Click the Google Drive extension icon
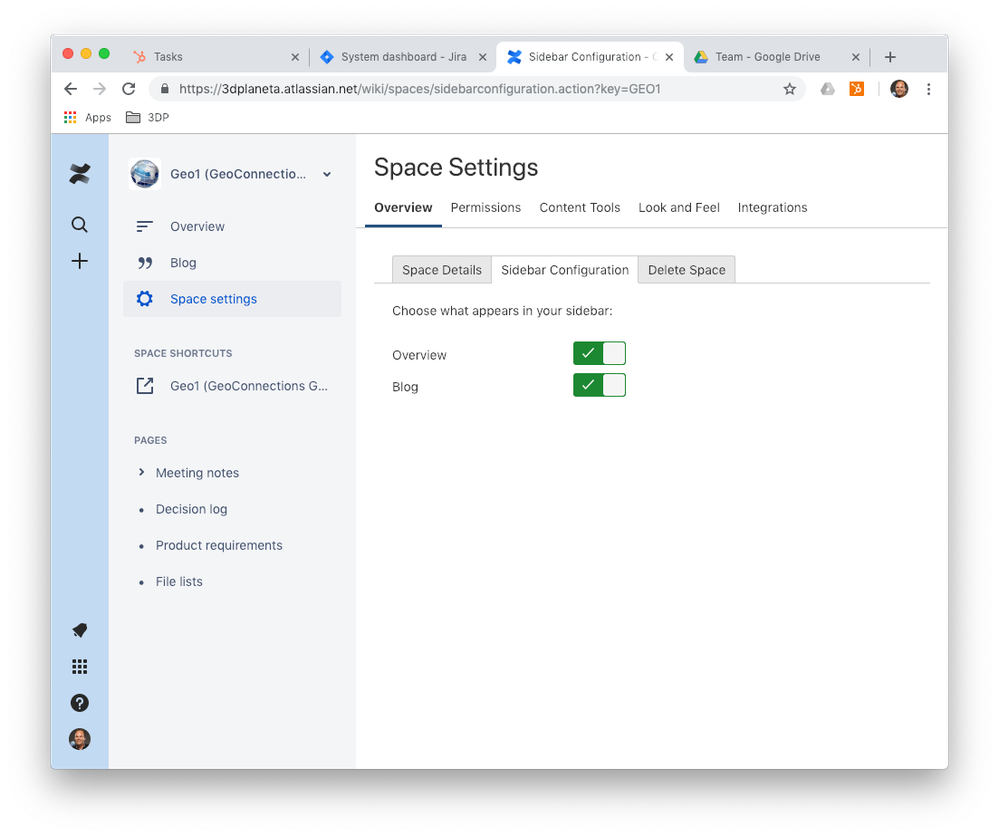Image resolution: width=999 pixels, height=836 pixels. pos(827,89)
